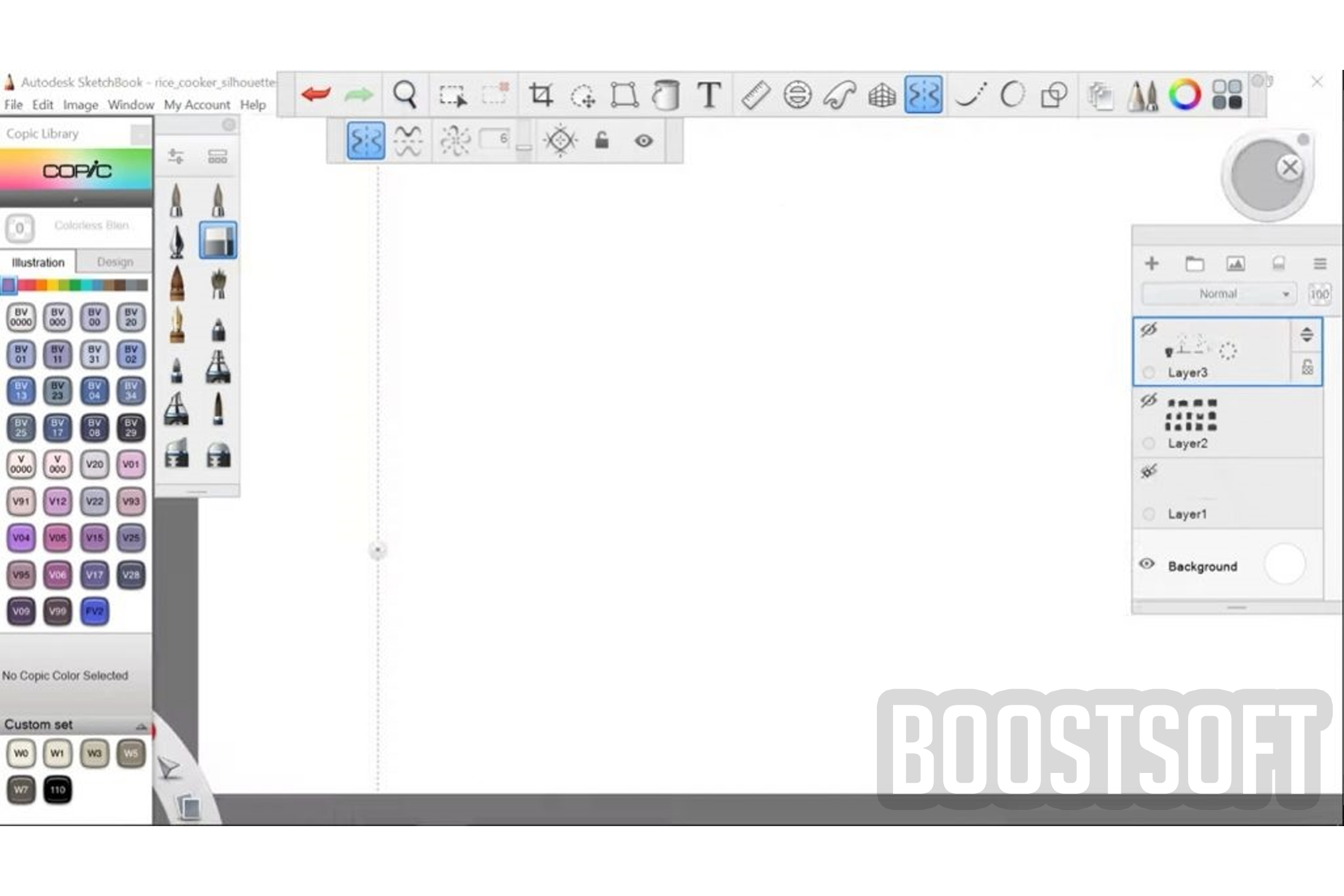Collapse the Custom set section

[141, 726]
